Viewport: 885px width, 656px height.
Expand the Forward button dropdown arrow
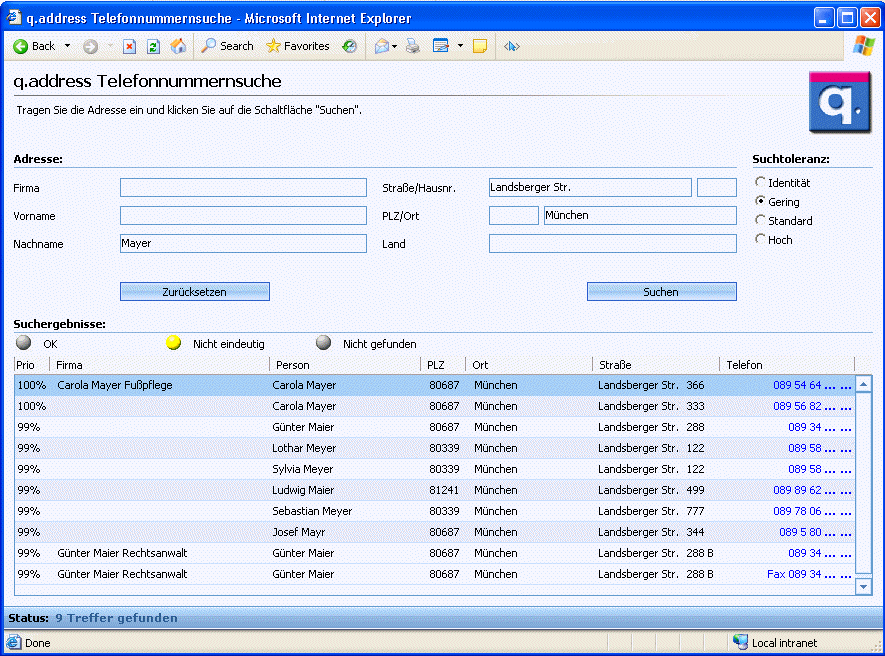pyautogui.click(x=110, y=46)
